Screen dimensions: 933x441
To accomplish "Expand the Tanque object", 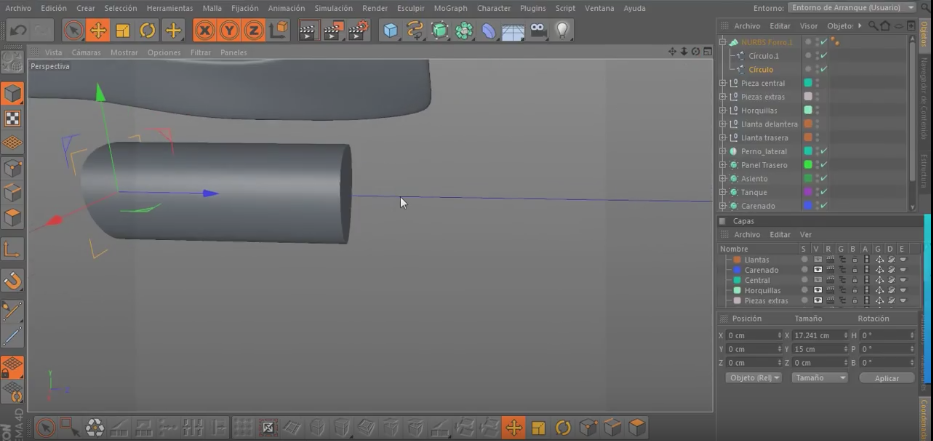I will (x=722, y=192).
